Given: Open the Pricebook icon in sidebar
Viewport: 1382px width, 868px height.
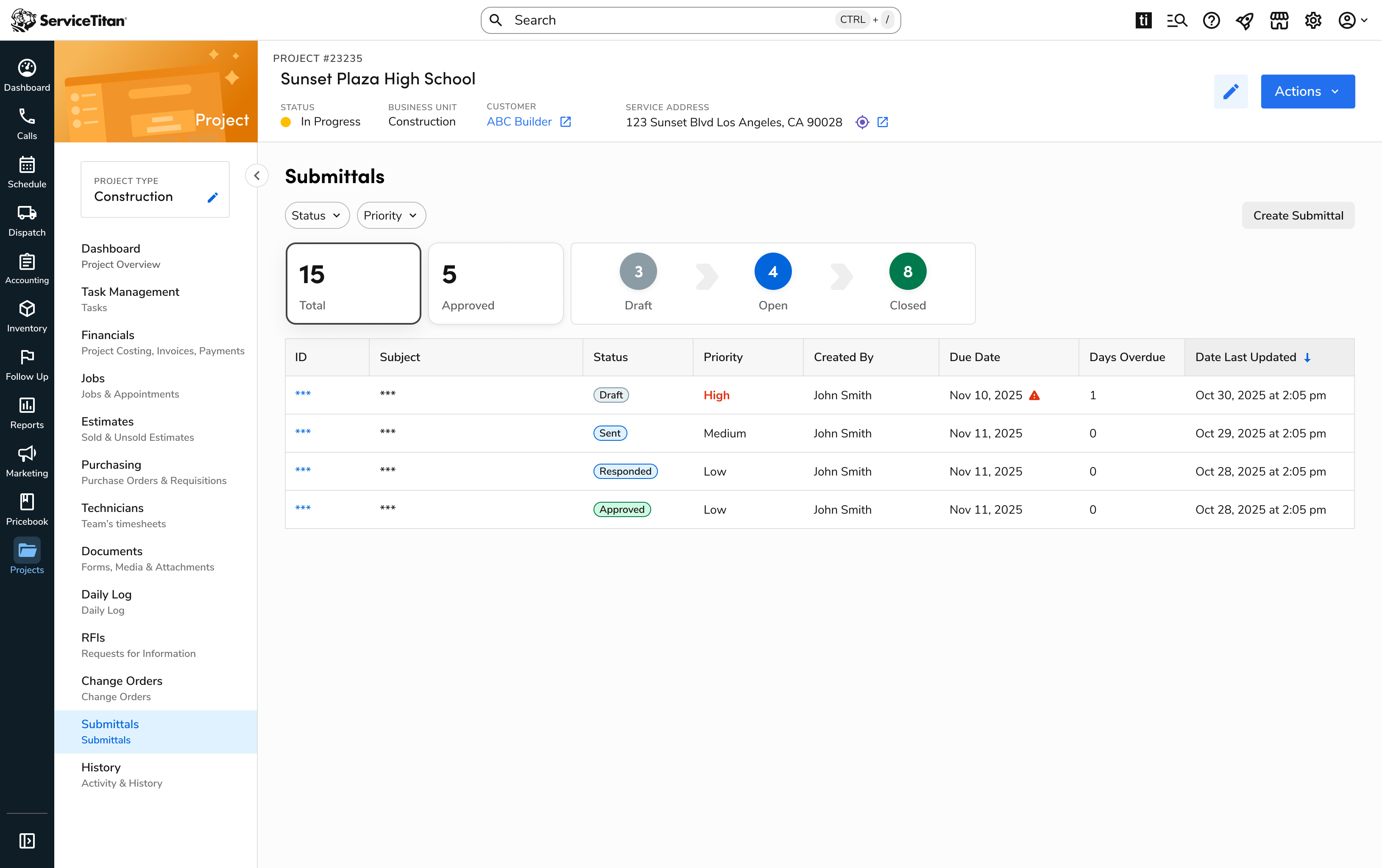Looking at the screenshot, I should (27, 502).
